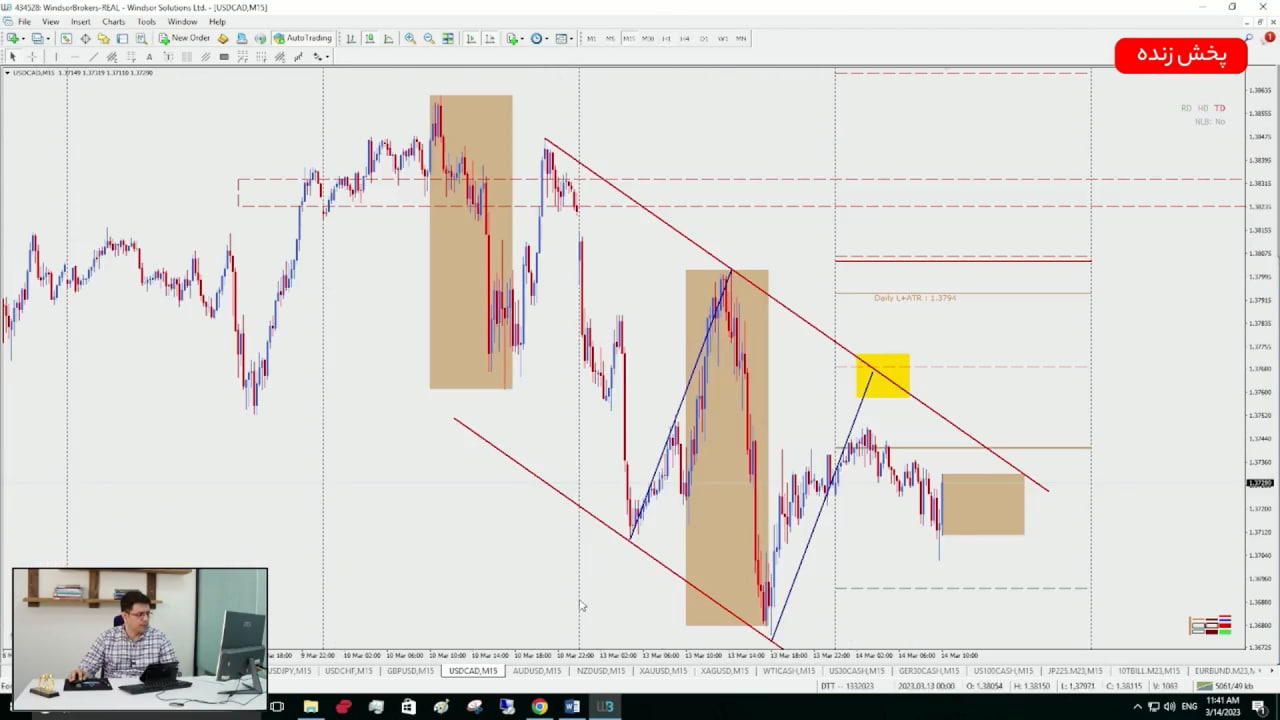Open Word from the taskbar

coord(572,707)
